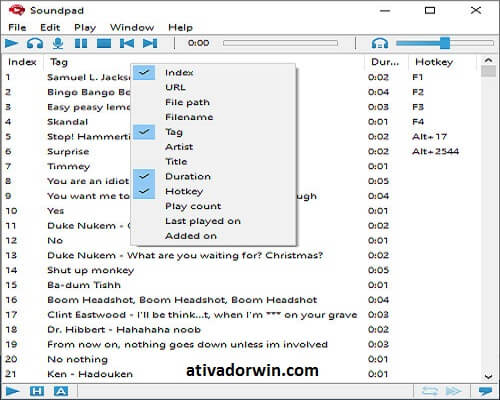Enable the Last played on column

coord(213,221)
